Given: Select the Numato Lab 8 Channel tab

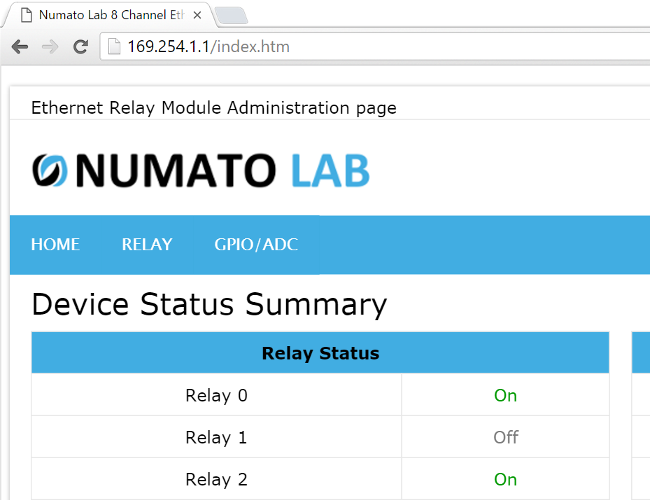Looking at the screenshot, I should coord(111,15).
